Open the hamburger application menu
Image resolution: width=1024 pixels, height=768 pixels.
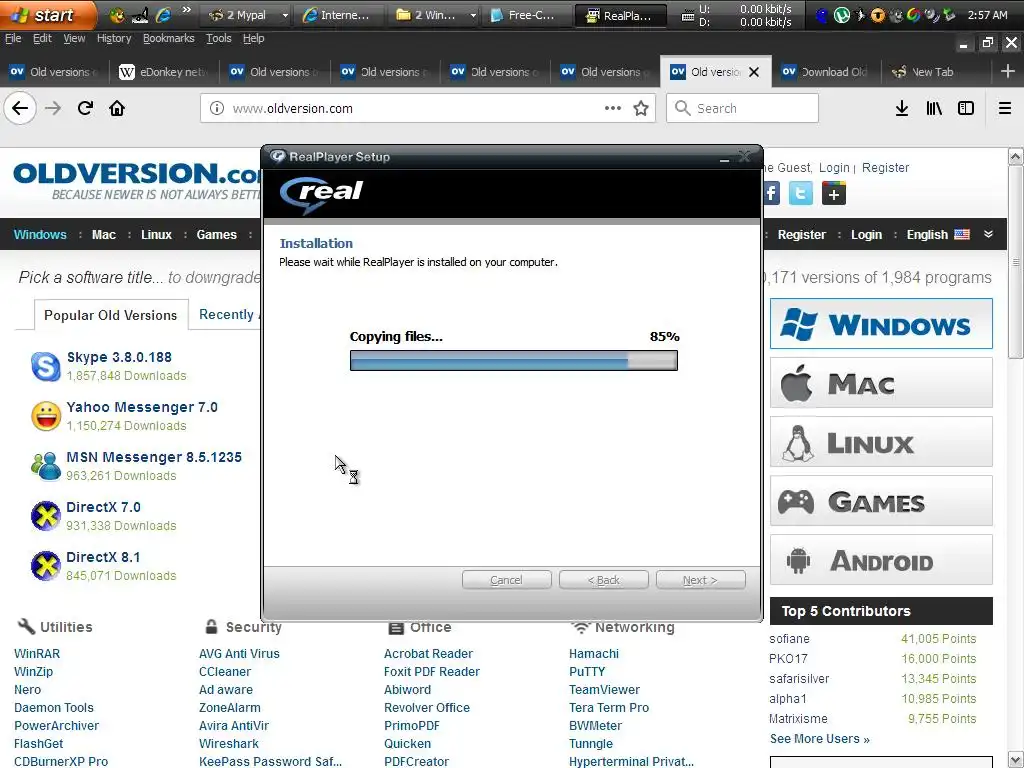click(1004, 108)
